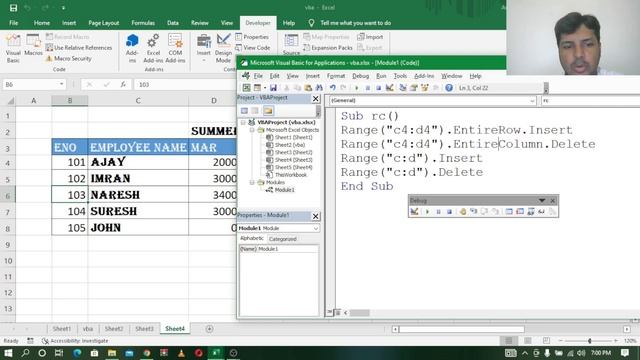Click Properties in Controls group

coord(252,37)
